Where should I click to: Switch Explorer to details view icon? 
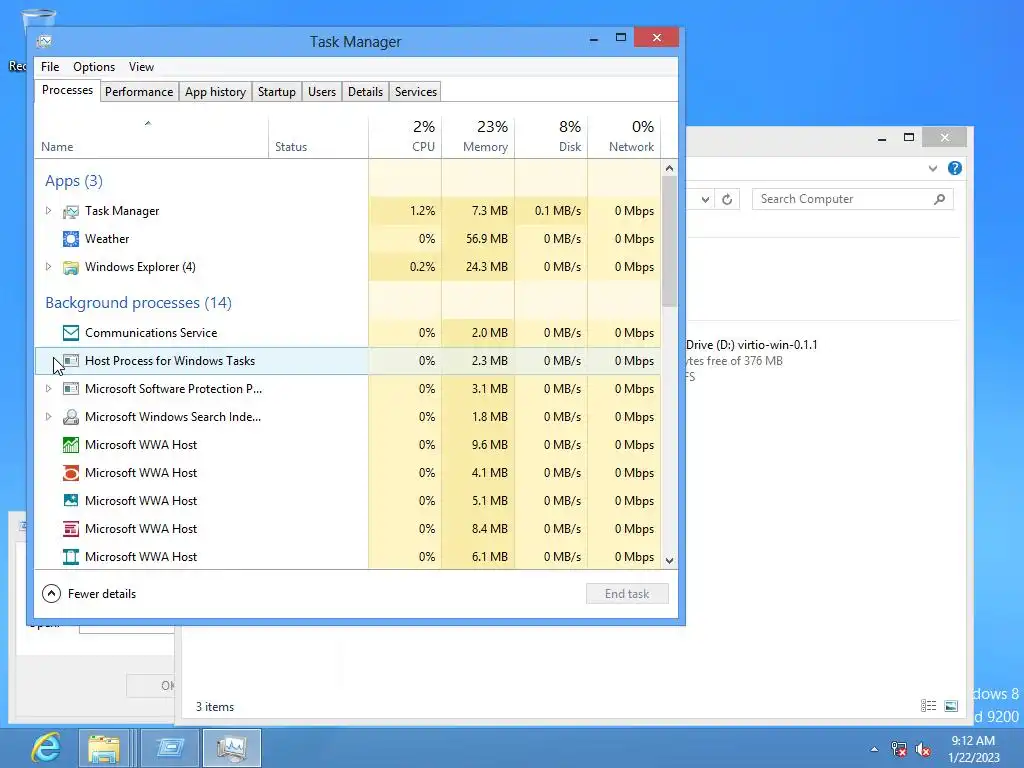click(928, 706)
